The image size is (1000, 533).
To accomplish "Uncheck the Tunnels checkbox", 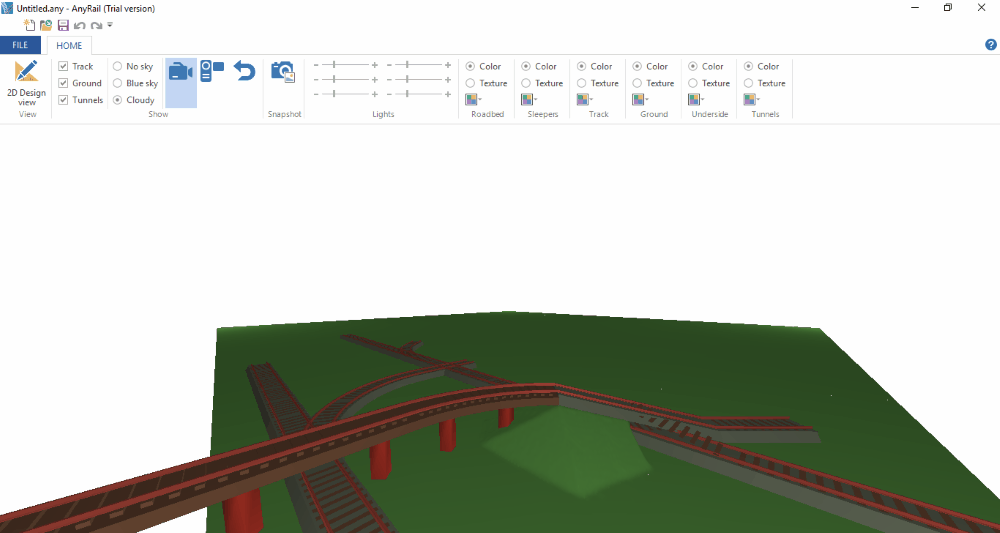I will pos(63,100).
